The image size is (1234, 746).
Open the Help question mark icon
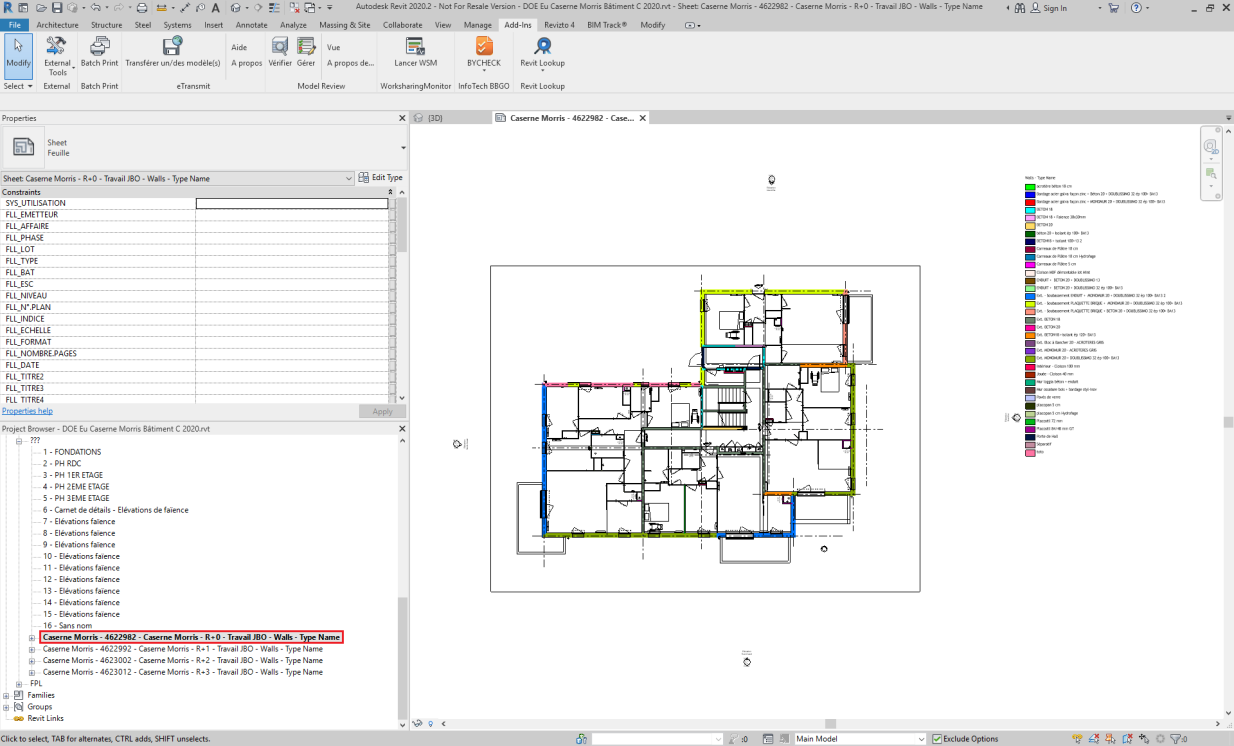pyautogui.click(x=1136, y=7)
